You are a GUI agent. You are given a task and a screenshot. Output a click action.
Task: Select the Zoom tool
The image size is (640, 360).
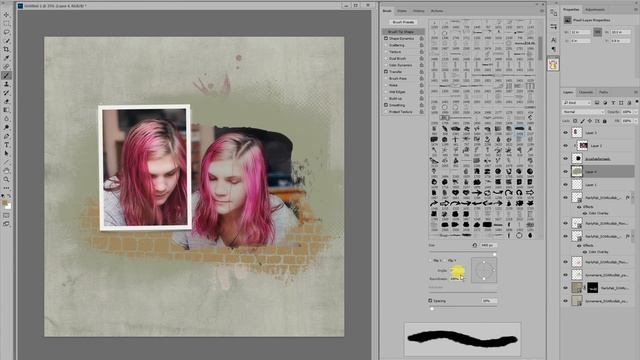click(x=6, y=179)
